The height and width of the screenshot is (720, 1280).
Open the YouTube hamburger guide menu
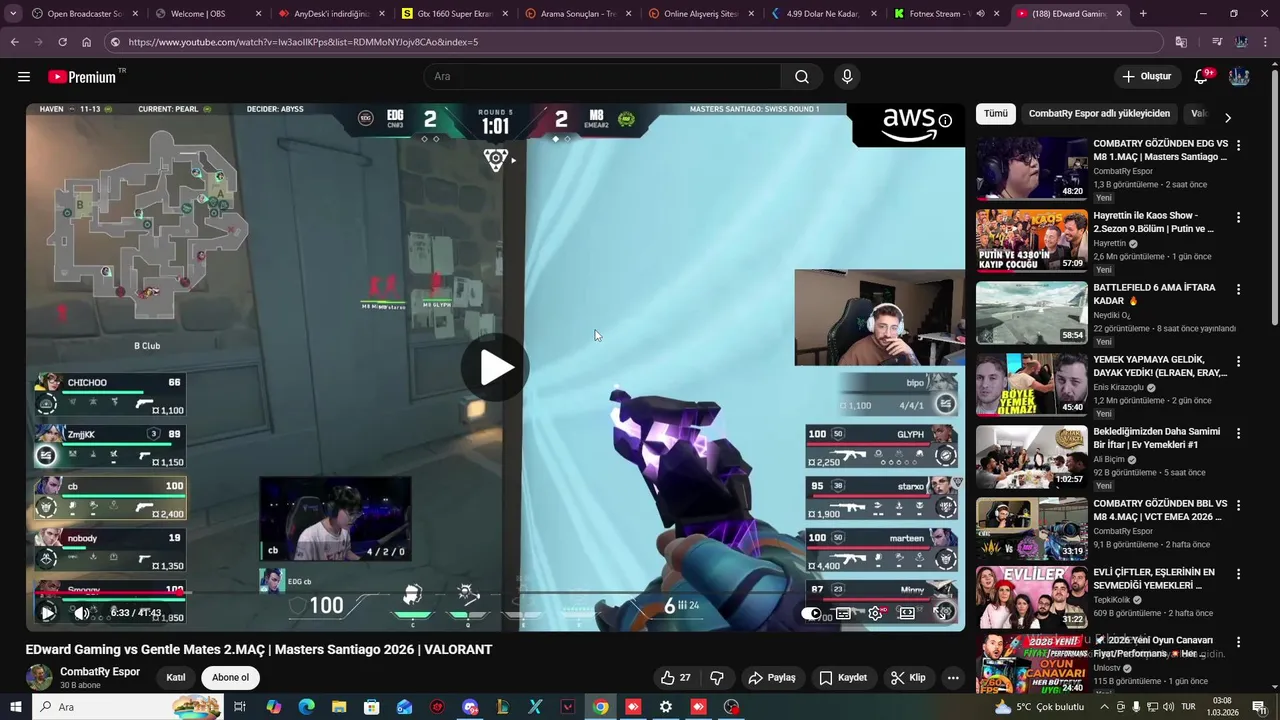pos(24,77)
